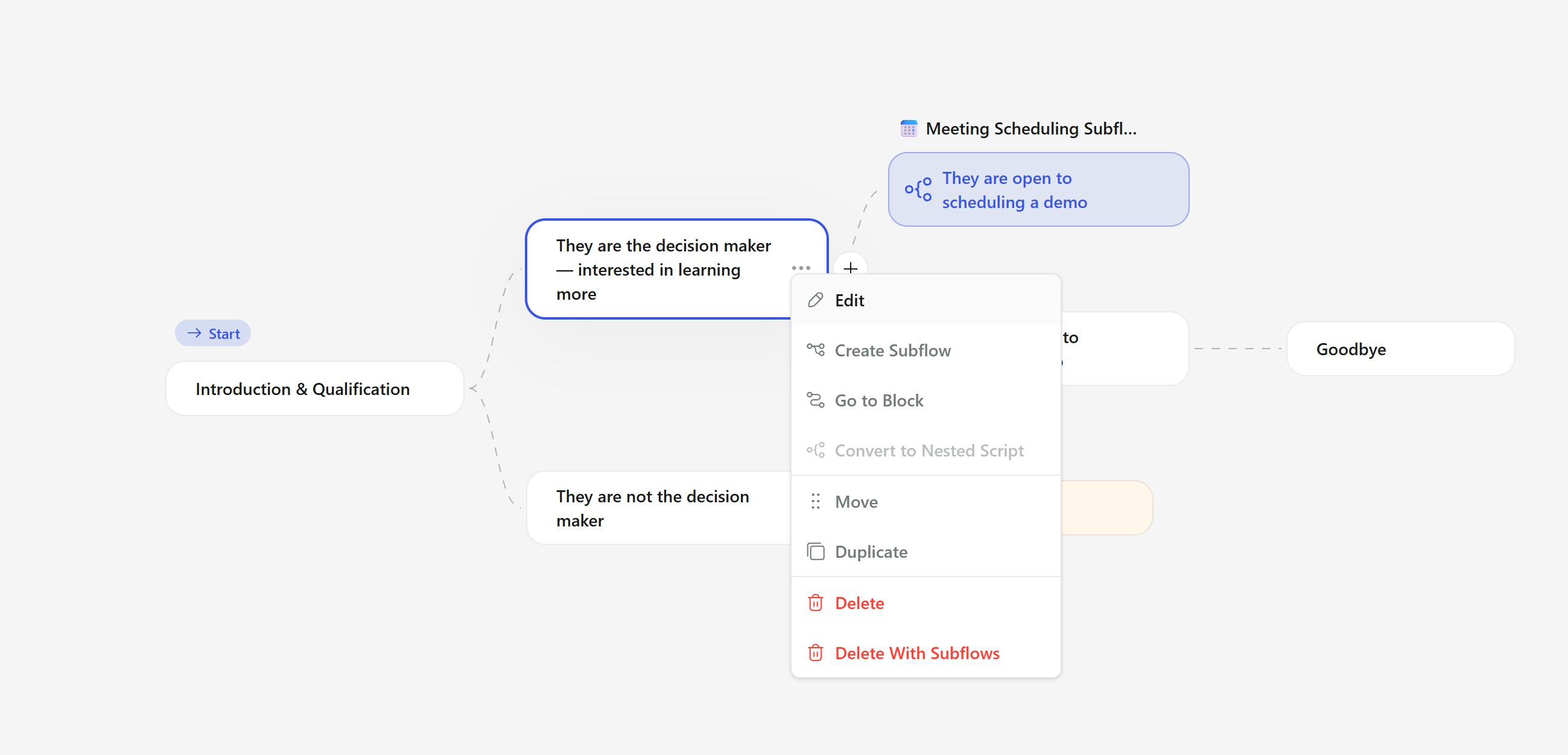Choose Go to Block menu entry
Viewport: 1568px width, 755px height.
(925, 400)
